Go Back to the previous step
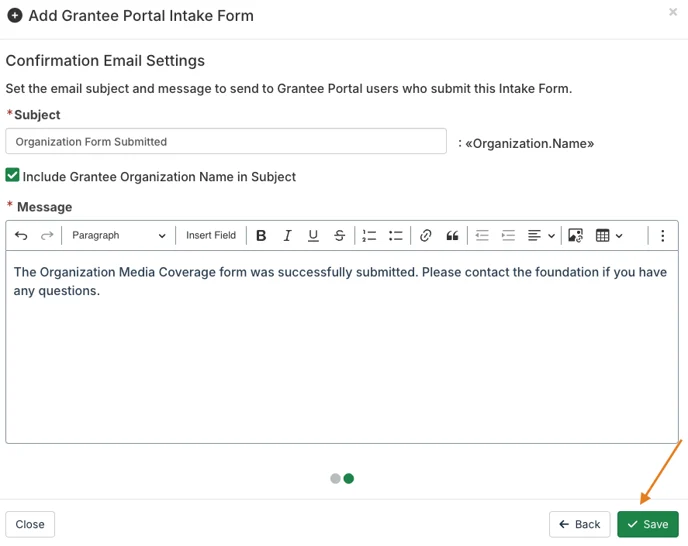The image size is (688, 546). 579,524
